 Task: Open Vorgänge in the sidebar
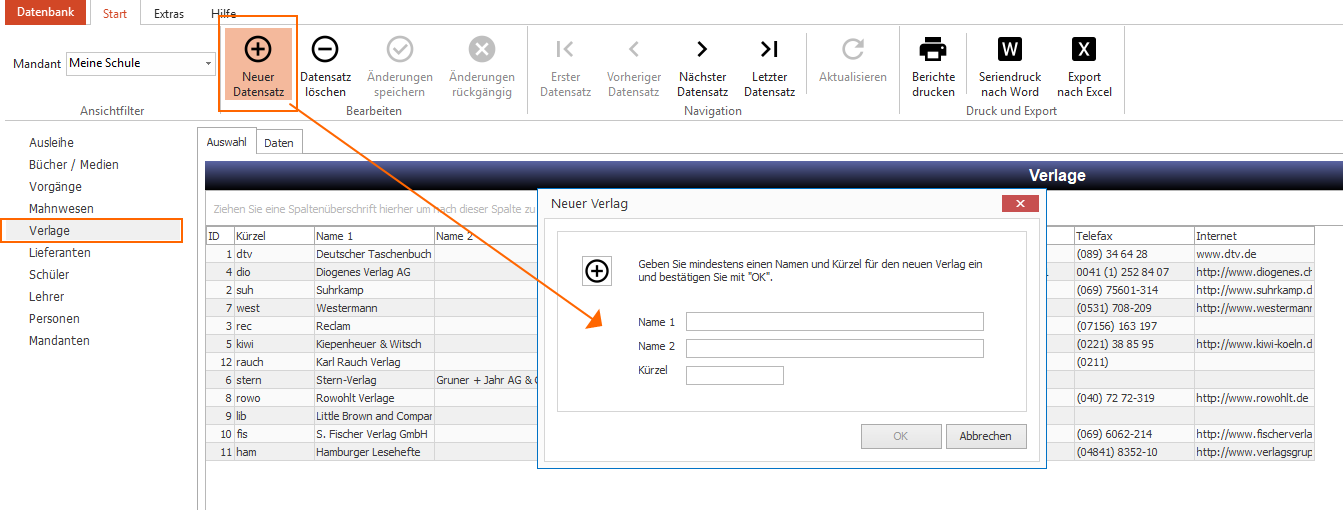point(55,187)
